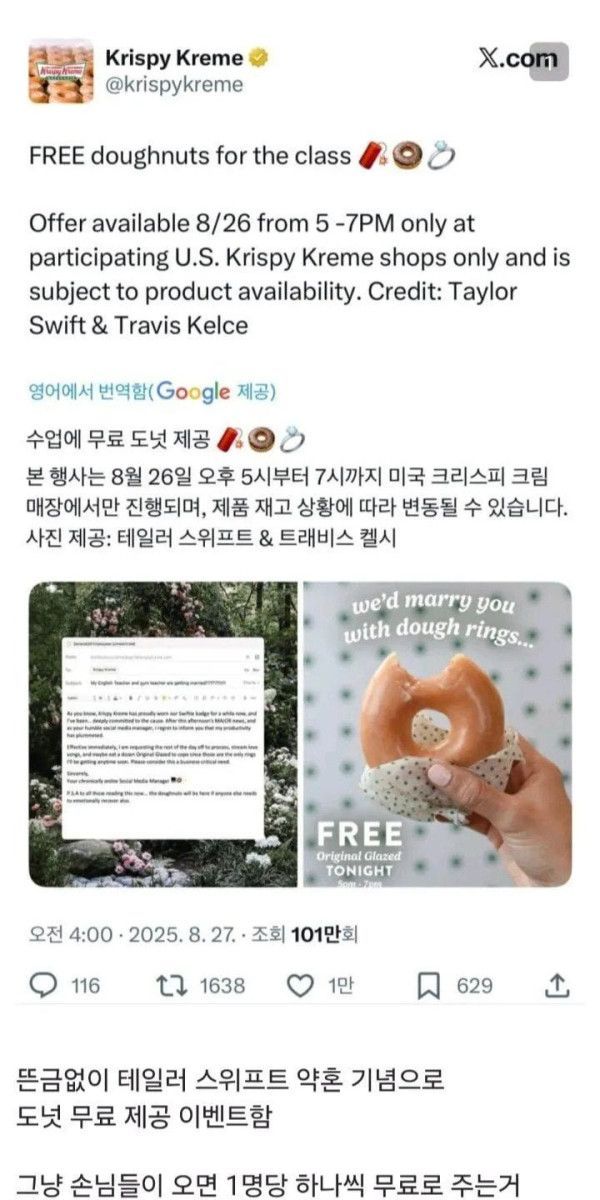
Task: Click the reply speech bubble icon
Action: (x=43, y=986)
